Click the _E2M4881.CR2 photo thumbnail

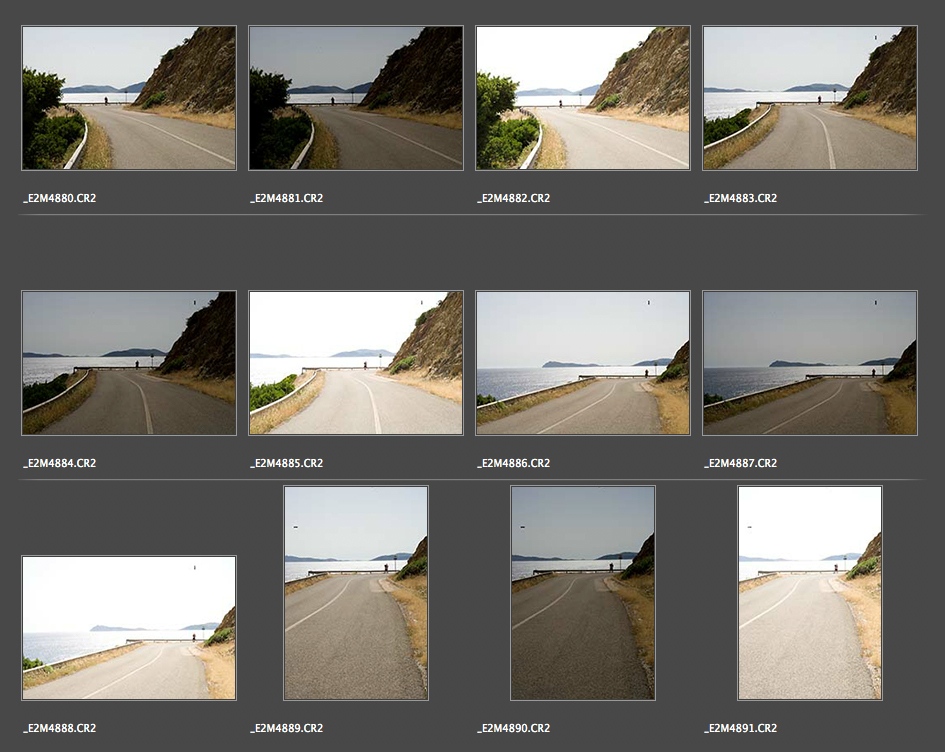(x=356, y=98)
